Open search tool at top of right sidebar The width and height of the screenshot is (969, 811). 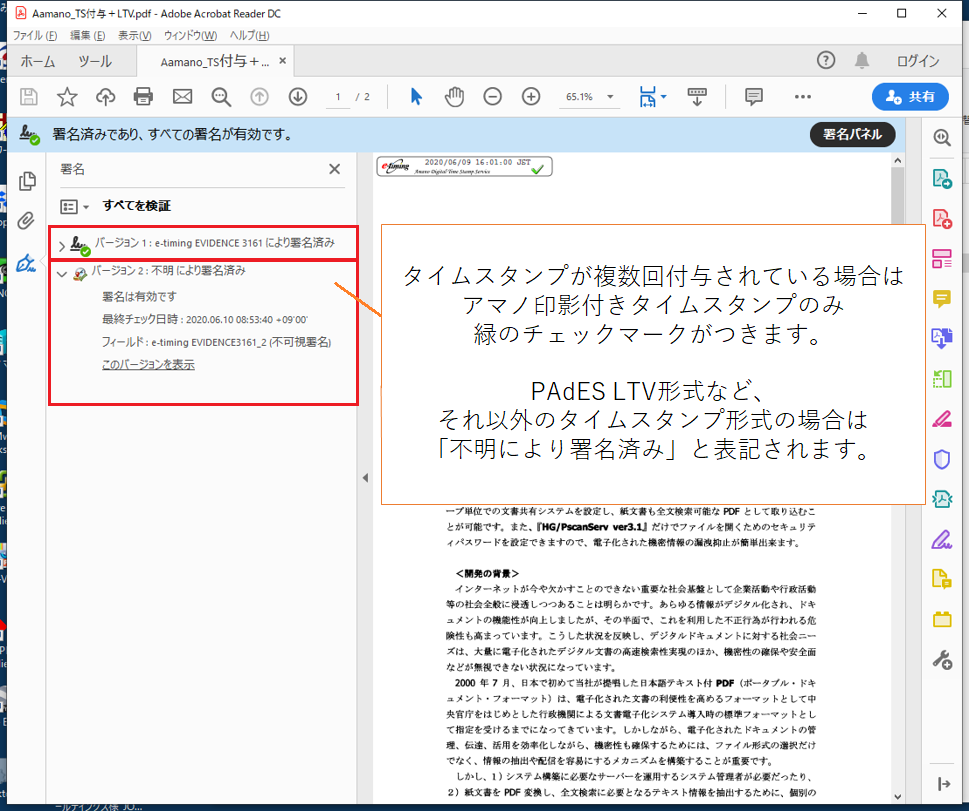tap(942, 137)
